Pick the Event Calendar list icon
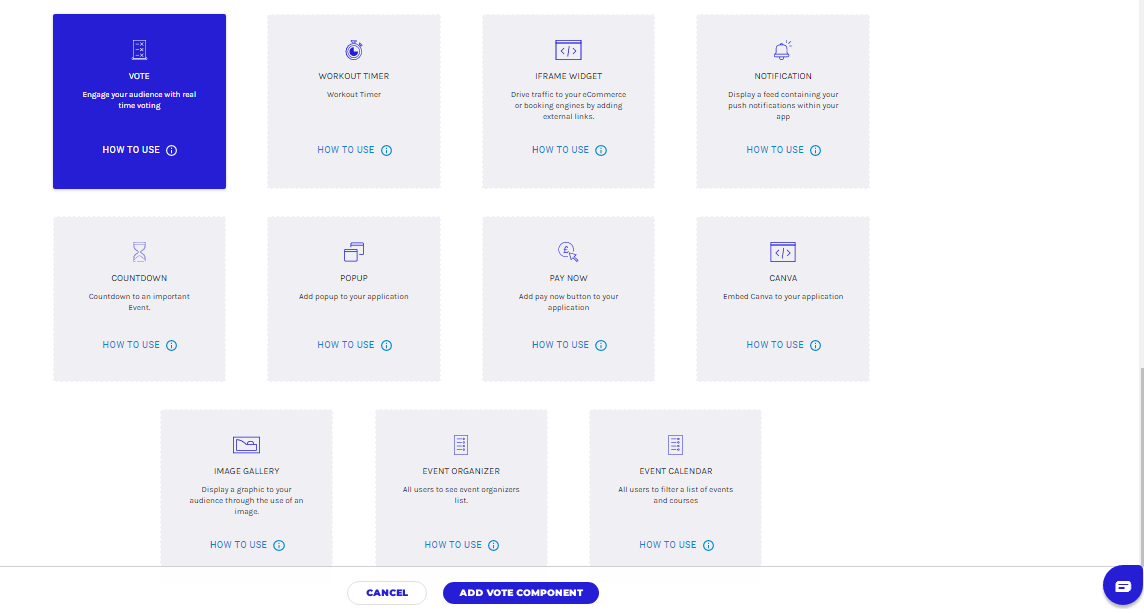1144x613 pixels. point(675,445)
